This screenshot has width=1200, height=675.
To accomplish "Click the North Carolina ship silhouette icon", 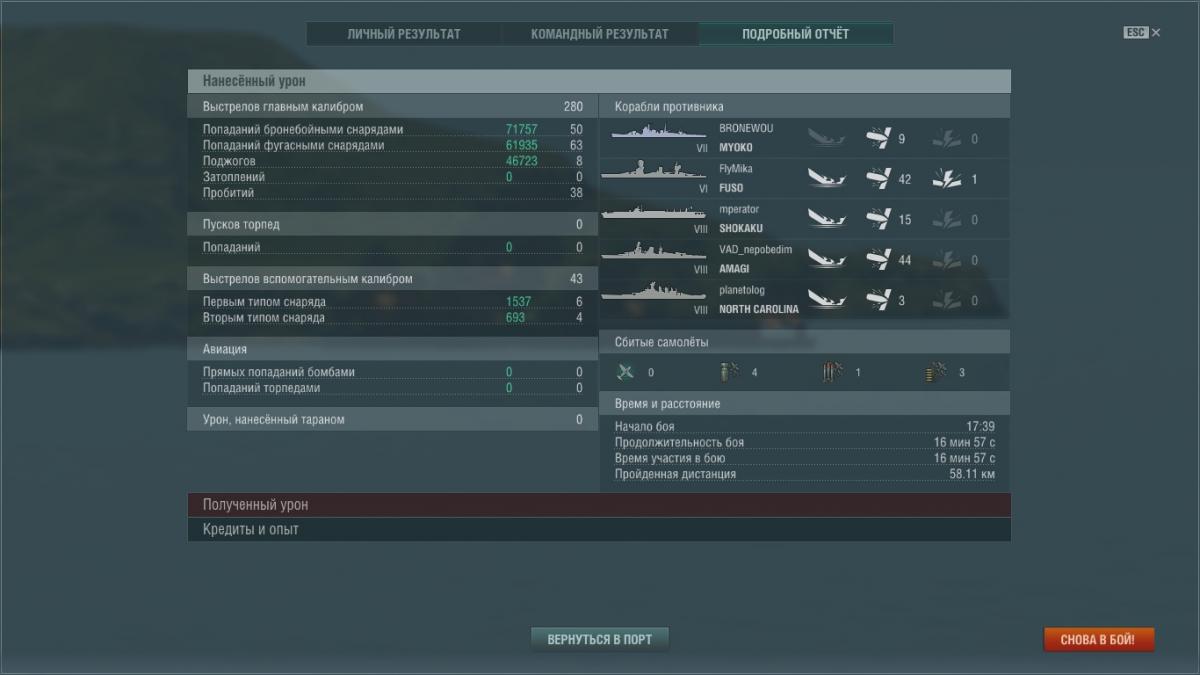I will point(647,295).
